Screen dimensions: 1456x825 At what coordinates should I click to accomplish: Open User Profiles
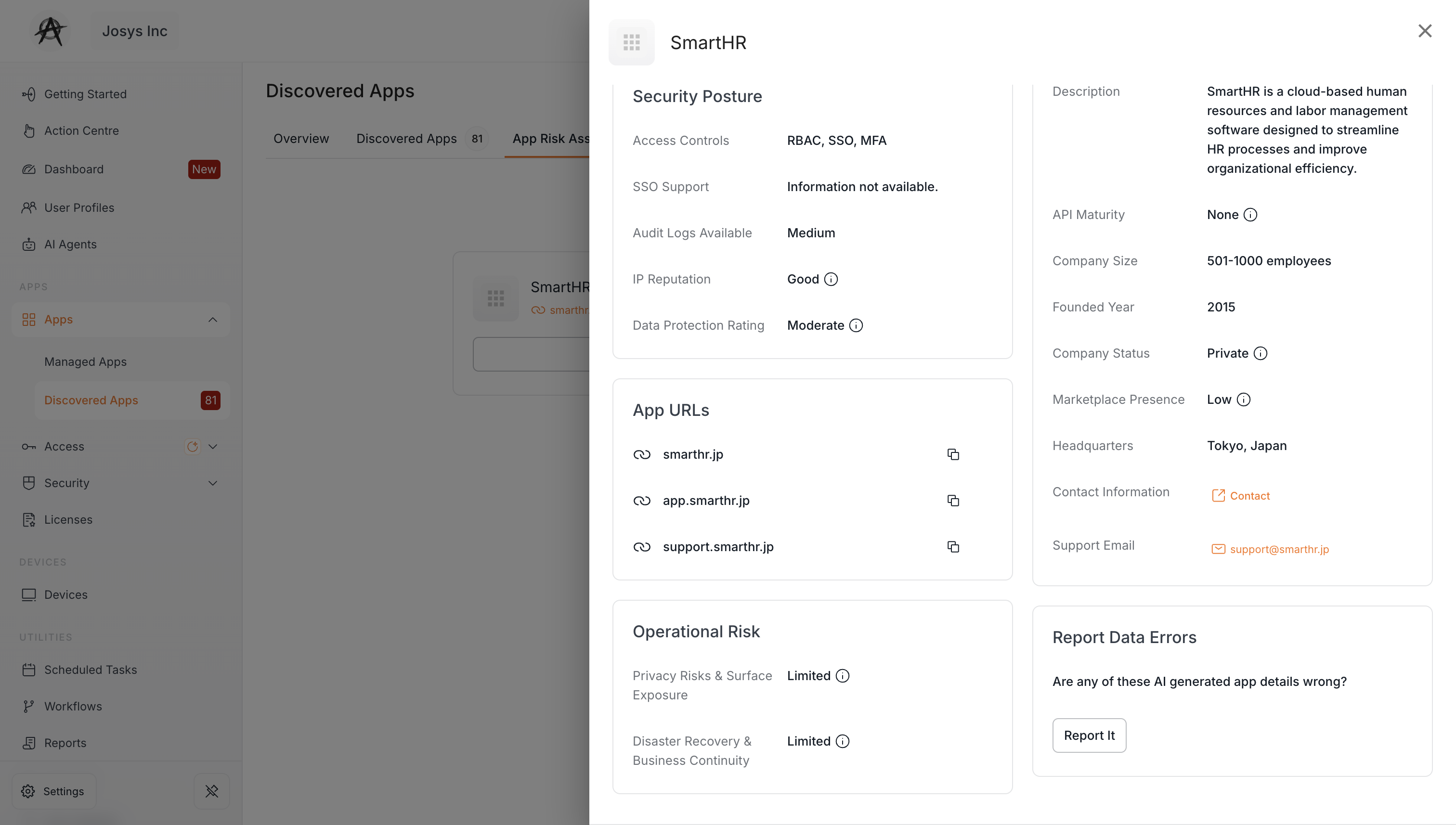(x=120, y=208)
